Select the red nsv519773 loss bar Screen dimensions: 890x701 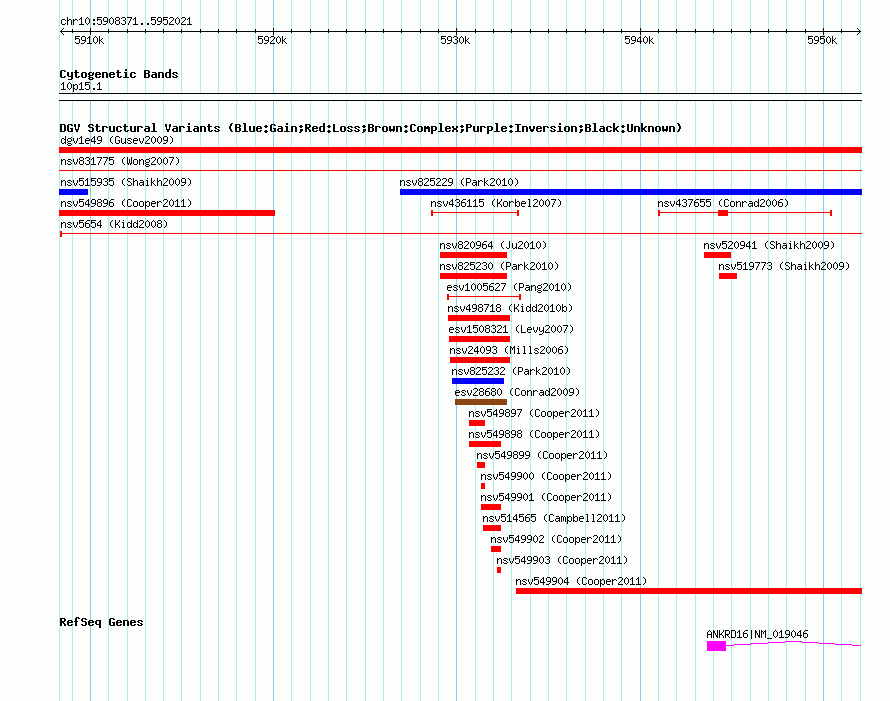tap(728, 276)
